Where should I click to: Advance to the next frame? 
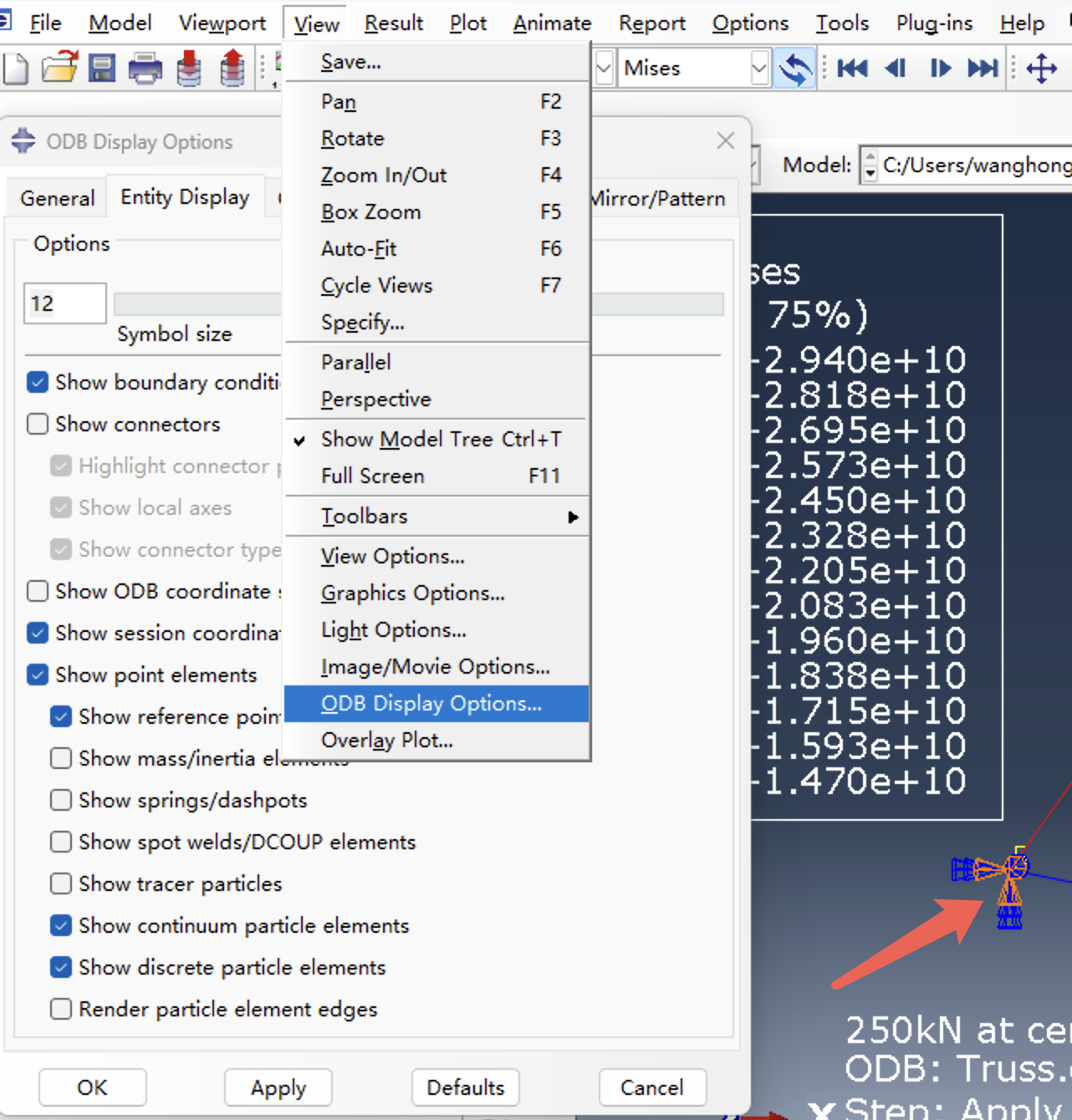pos(940,68)
